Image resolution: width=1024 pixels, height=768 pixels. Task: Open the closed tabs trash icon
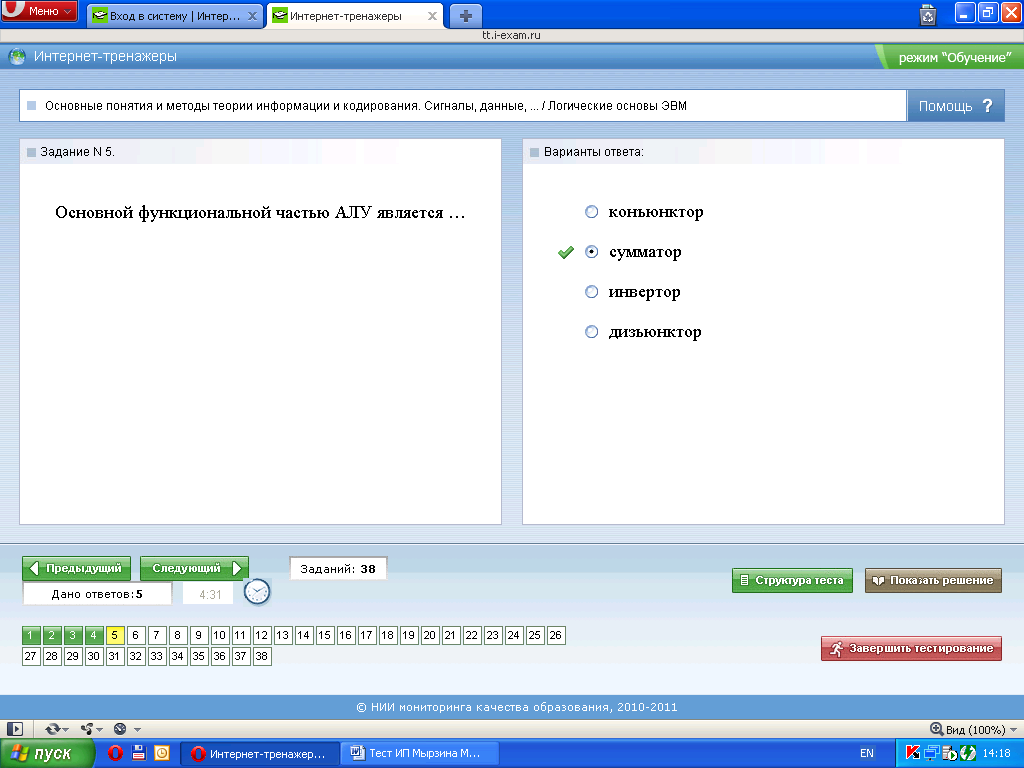(x=928, y=14)
